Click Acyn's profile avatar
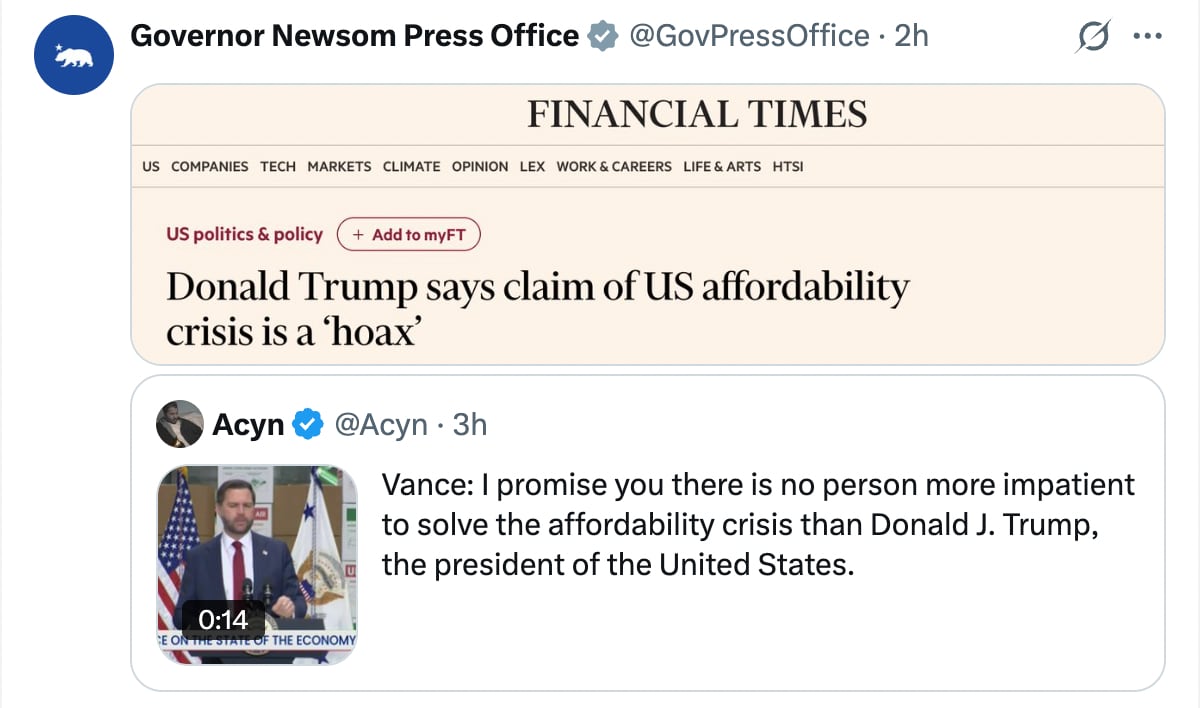1202x708 pixels. [x=180, y=425]
